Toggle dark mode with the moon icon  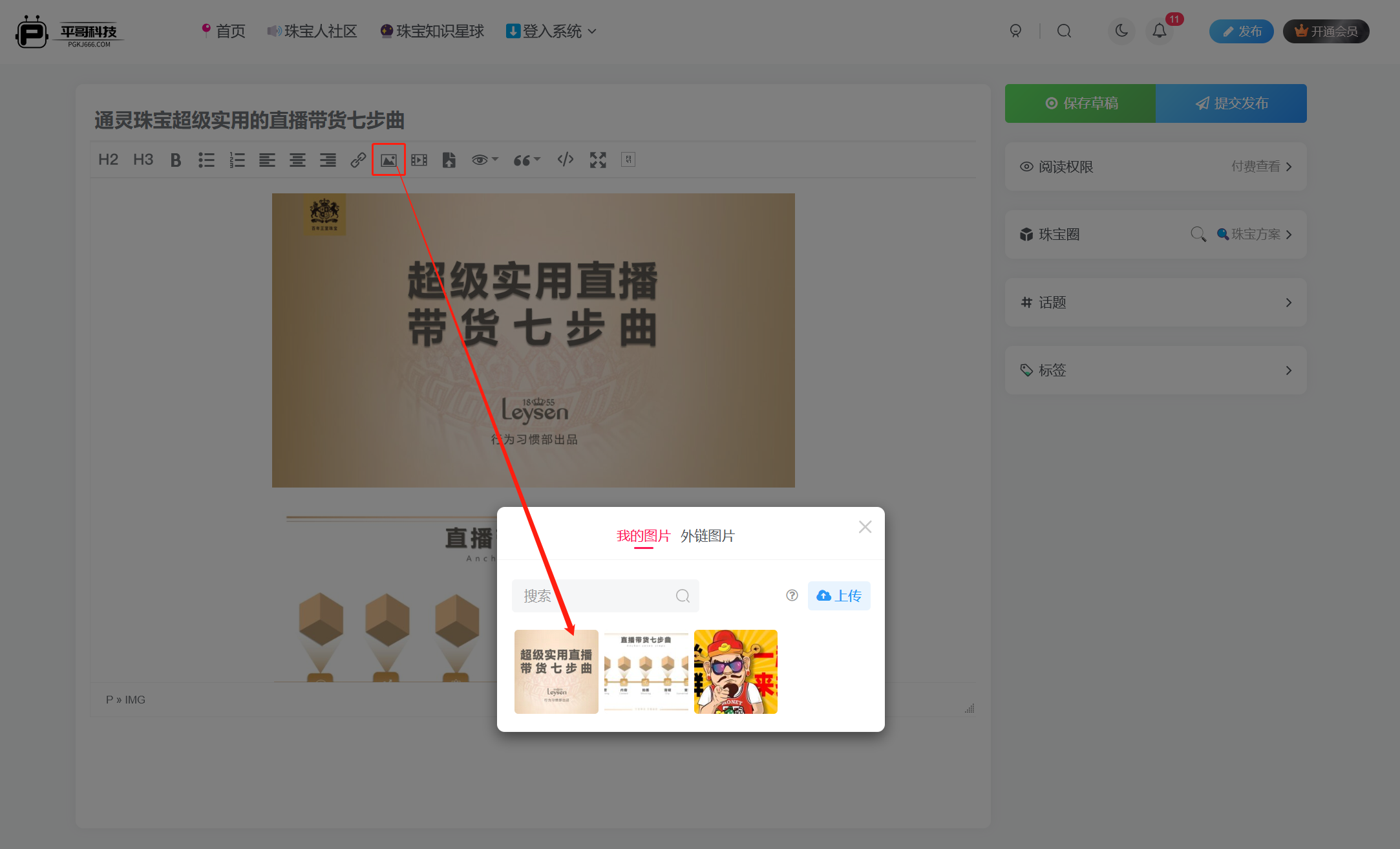coord(1121,31)
